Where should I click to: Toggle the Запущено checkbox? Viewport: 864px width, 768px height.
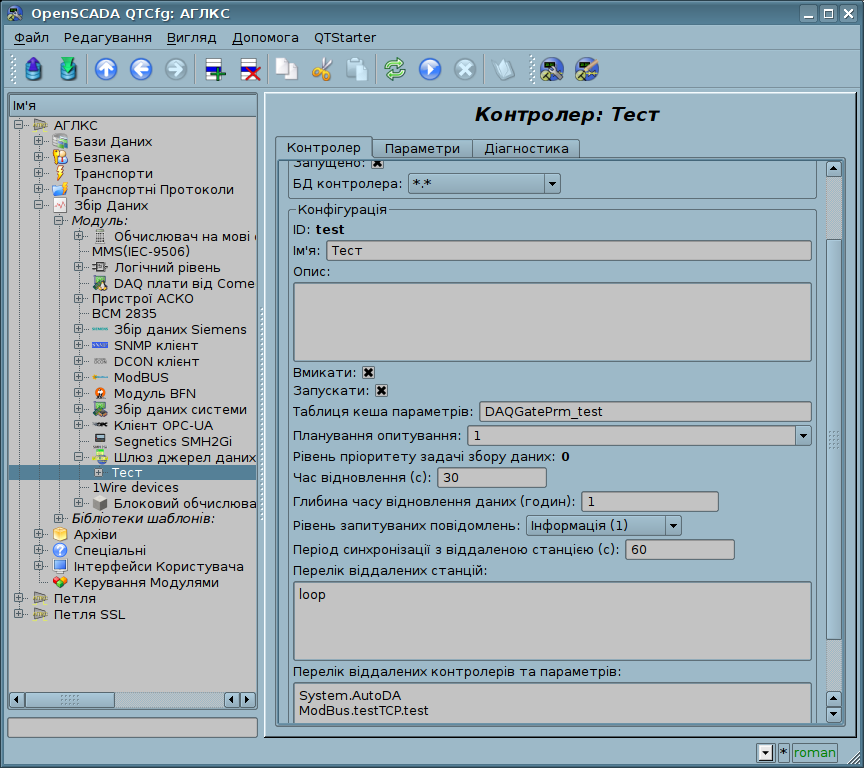(377, 163)
